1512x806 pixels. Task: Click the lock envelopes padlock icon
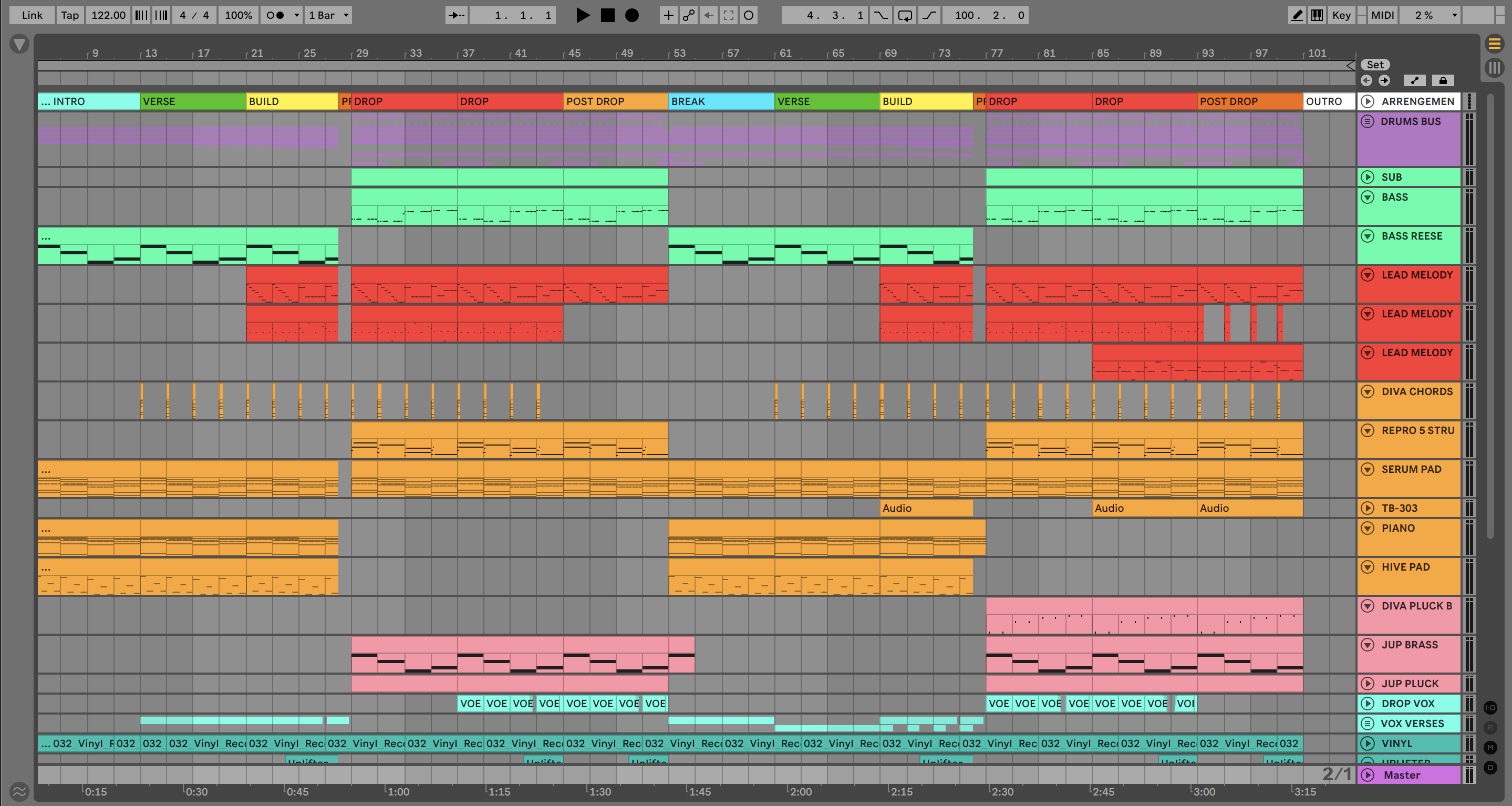(x=1443, y=80)
